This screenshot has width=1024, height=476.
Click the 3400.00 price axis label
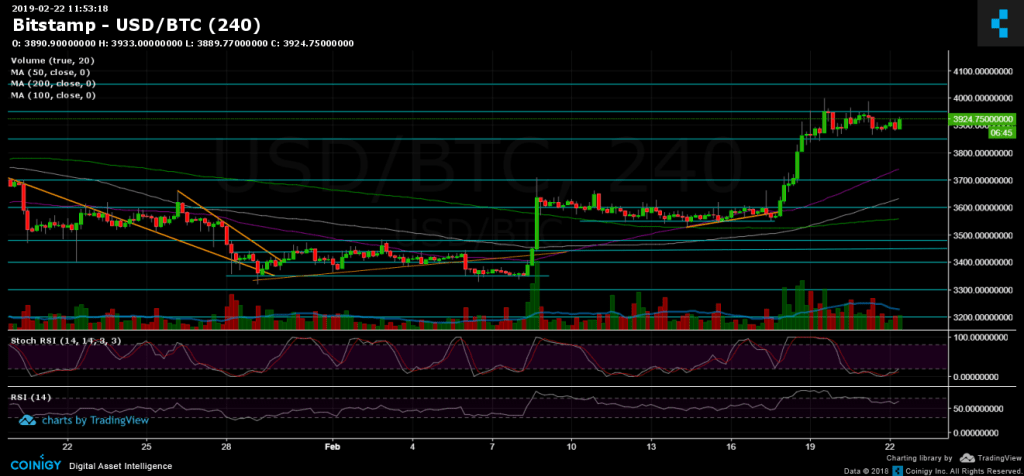[983, 263]
